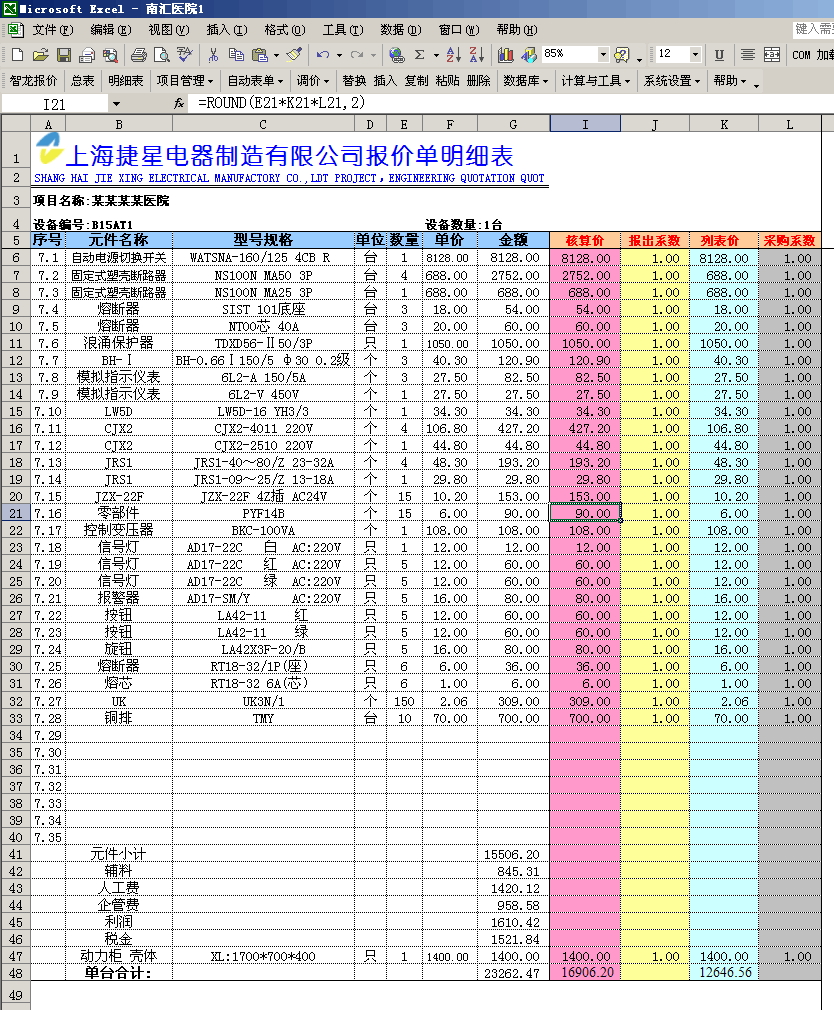Run the spelling check

185,55
